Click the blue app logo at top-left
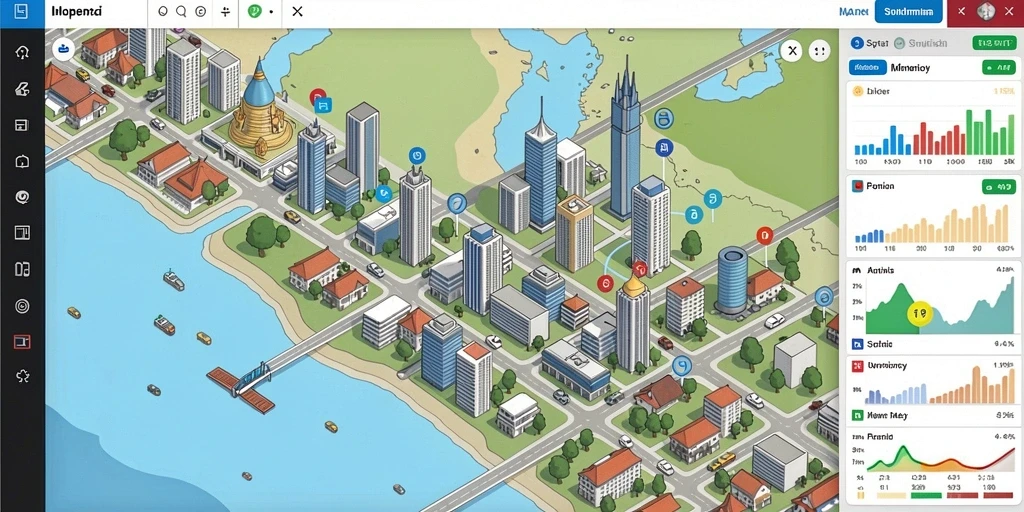 pyautogui.click(x=22, y=13)
